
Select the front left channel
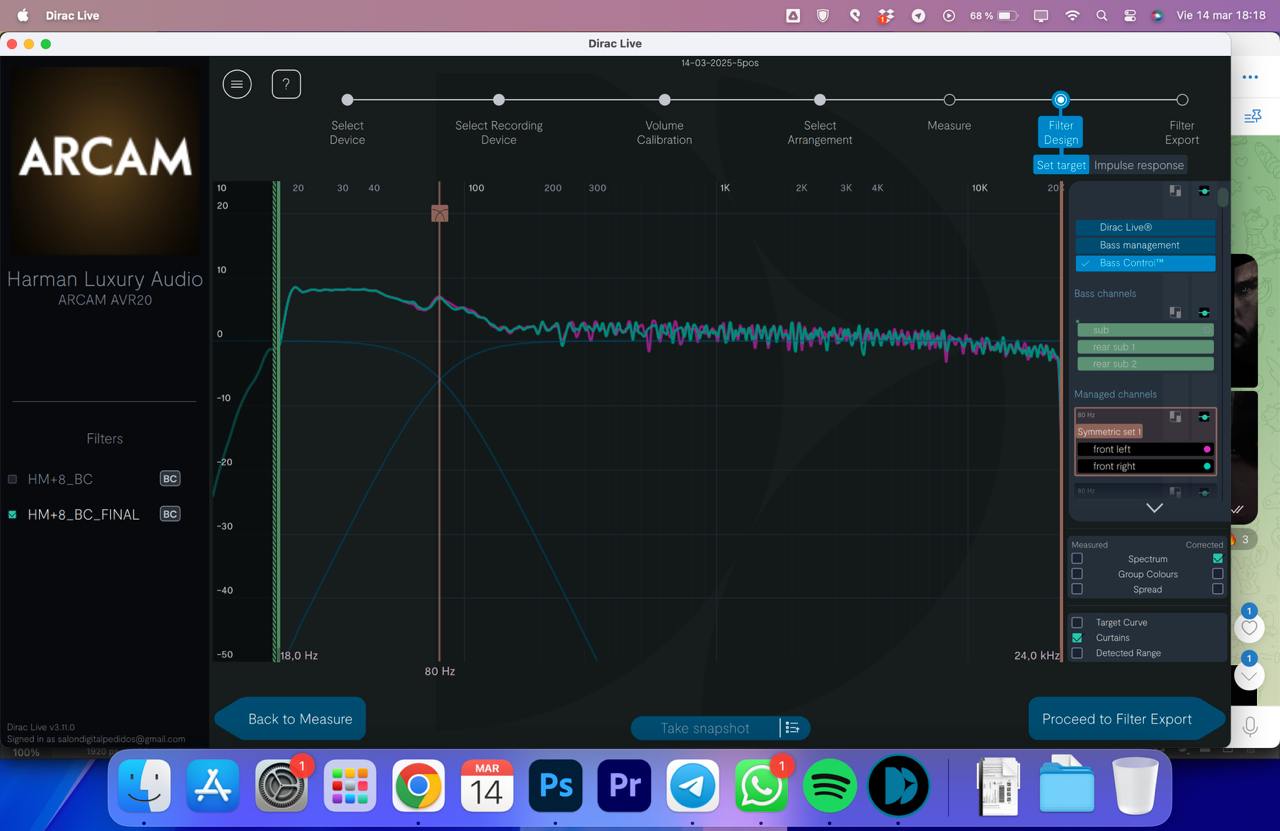1145,449
